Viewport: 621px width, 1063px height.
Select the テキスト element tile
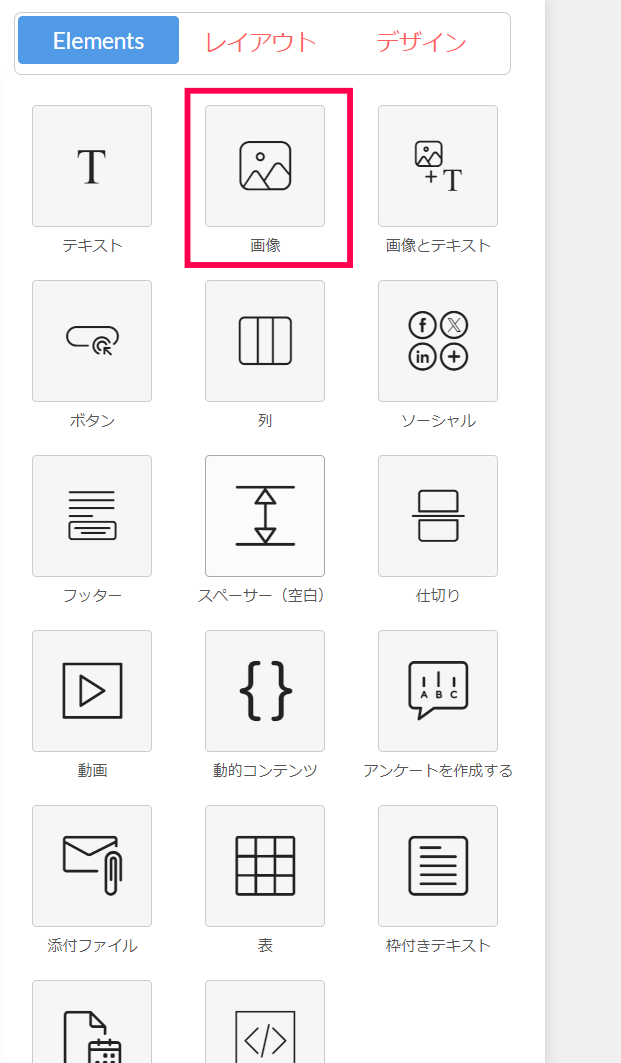[92, 166]
